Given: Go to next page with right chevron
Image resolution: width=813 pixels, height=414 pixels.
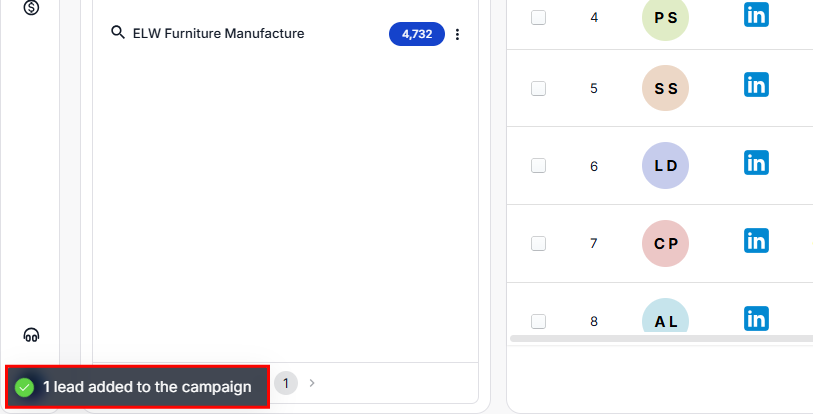Looking at the screenshot, I should coord(312,382).
